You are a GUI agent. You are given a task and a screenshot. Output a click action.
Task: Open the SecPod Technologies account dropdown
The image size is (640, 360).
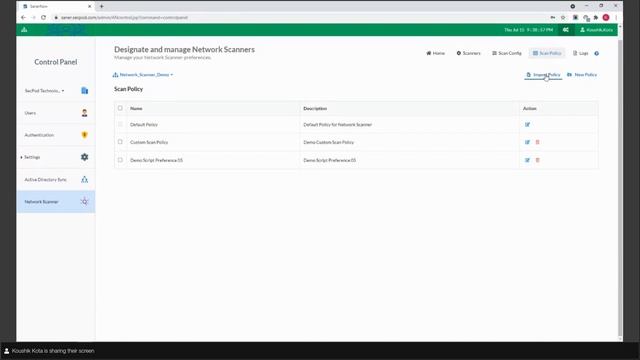coord(44,91)
